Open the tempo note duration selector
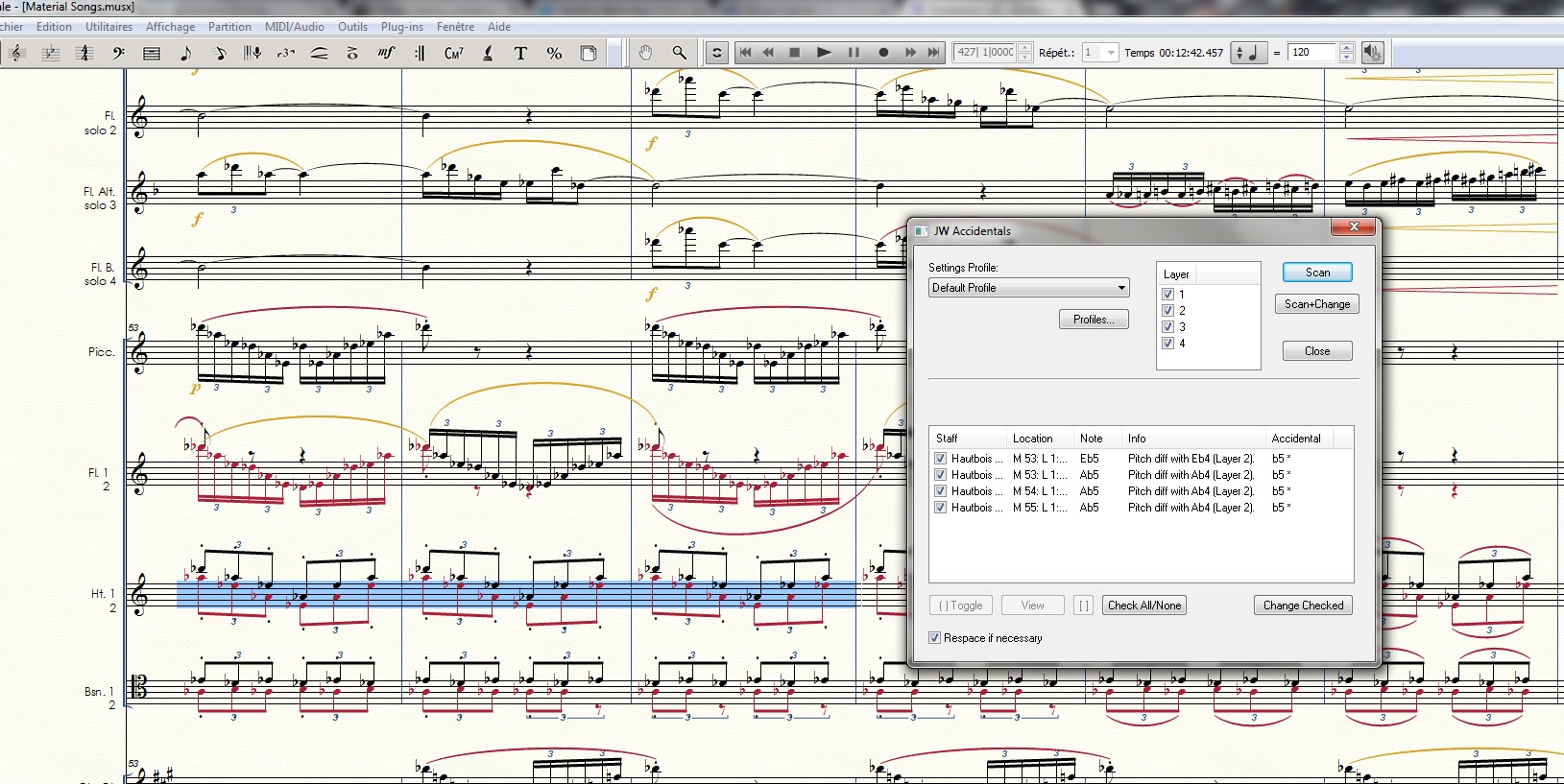 coord(1248,53)
